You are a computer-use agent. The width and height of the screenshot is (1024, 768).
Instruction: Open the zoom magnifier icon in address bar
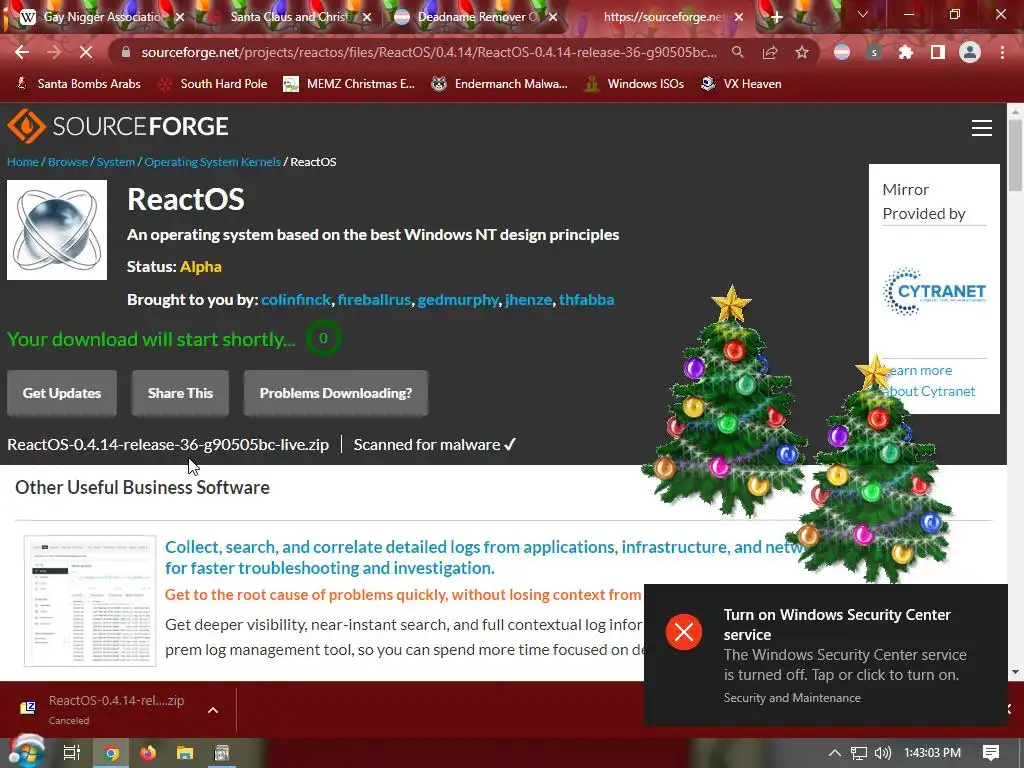click(737, 52)
